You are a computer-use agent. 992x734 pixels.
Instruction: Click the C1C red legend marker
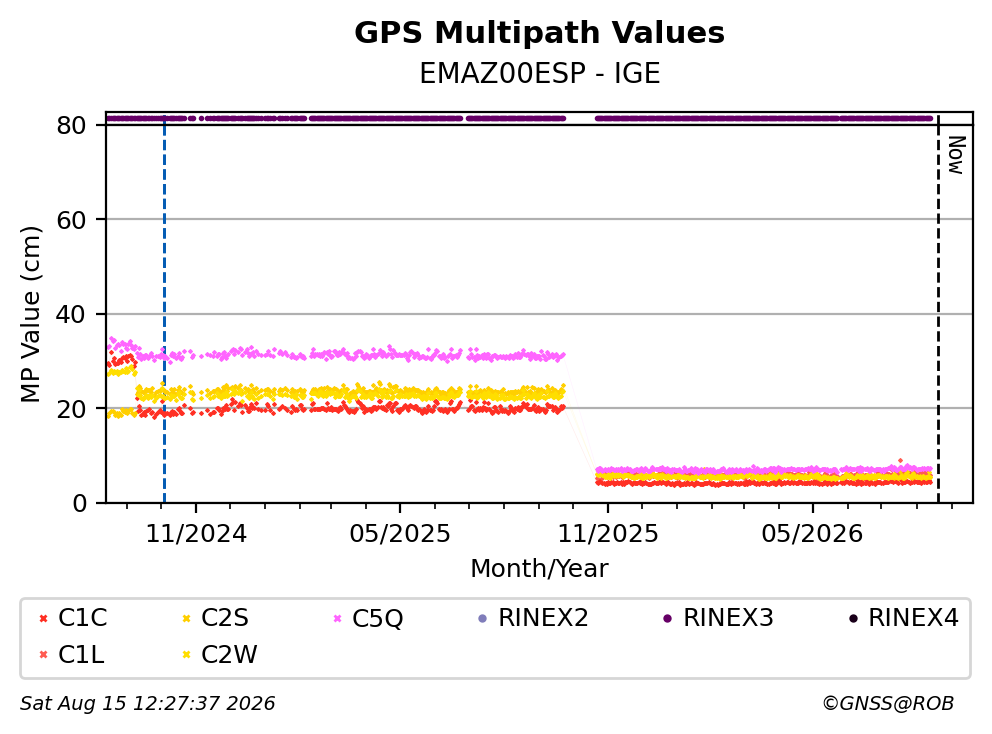tap(44, 618)
